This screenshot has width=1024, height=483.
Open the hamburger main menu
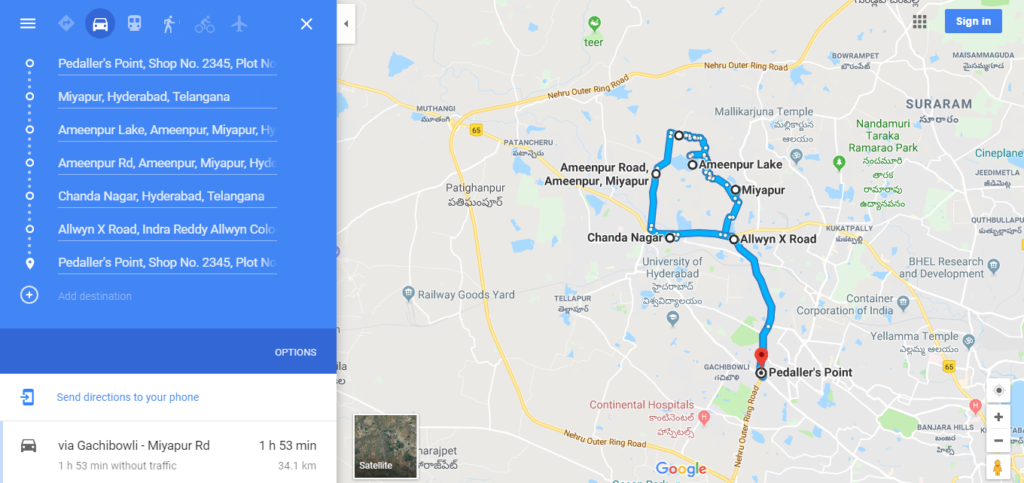(28, 24)
